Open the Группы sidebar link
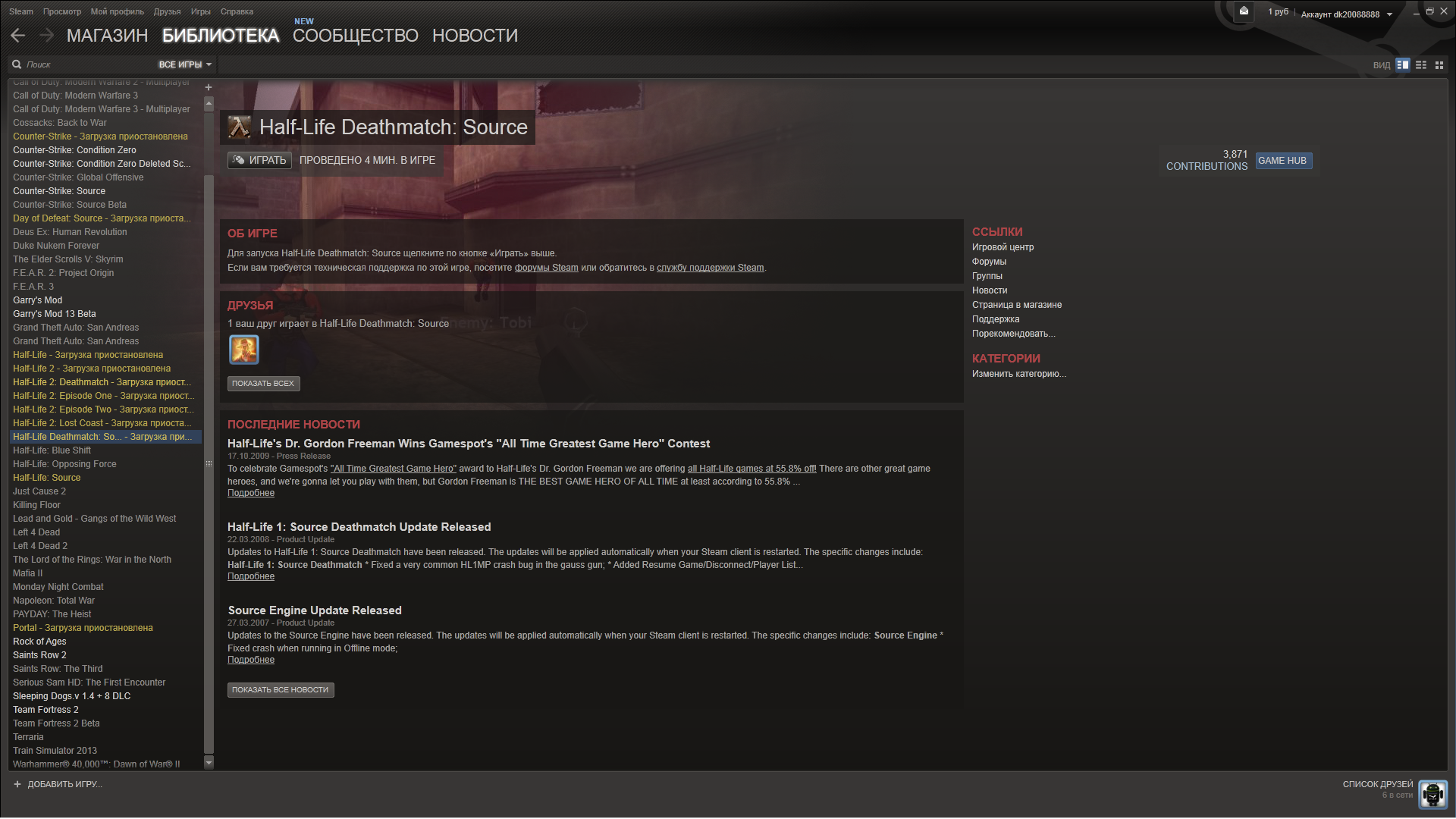 [x=987, y=276]
